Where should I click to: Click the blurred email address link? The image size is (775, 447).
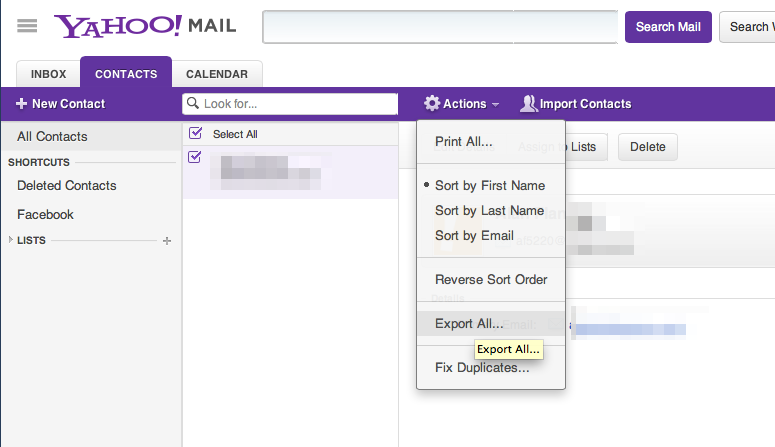click(x=628, y=329)
